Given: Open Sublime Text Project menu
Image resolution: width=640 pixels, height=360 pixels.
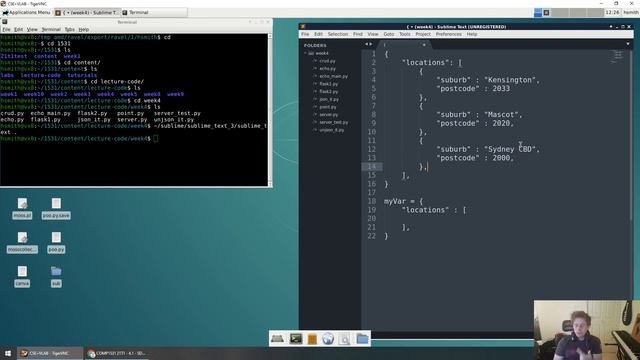Looking at the screenshot, I should point(423,34).
